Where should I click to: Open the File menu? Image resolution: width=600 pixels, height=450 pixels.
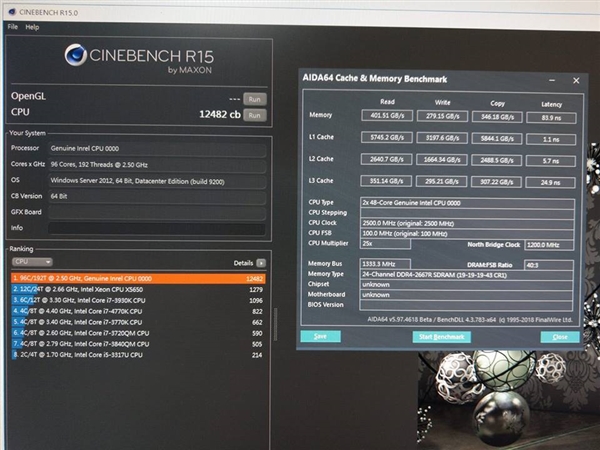coord(13,27)
